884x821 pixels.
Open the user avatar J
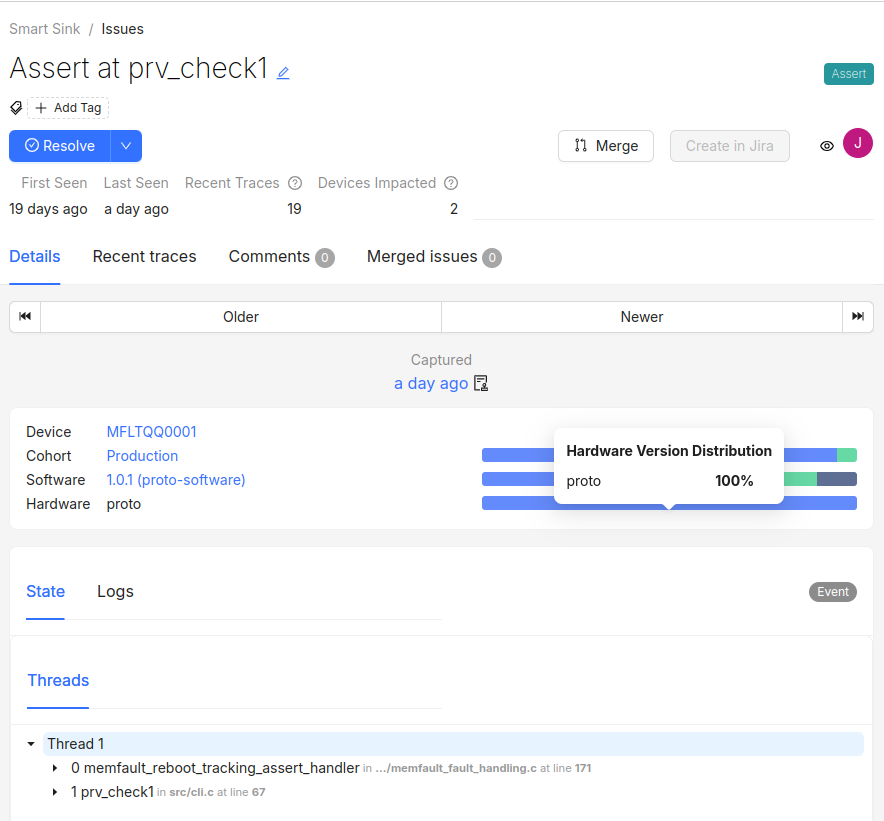point(857,144)
